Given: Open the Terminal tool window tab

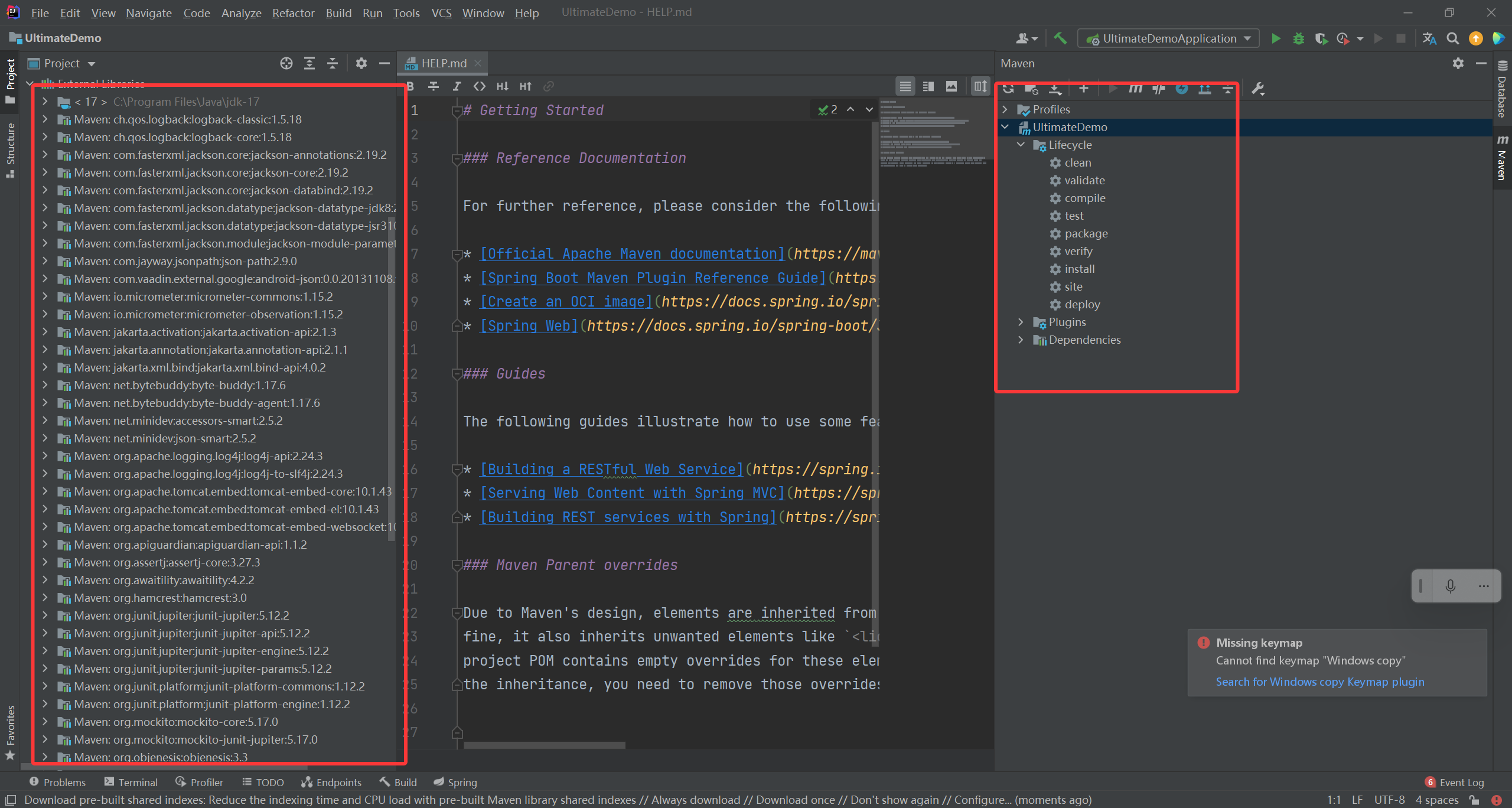Looking at the screenshot, I should coord(131,782).
